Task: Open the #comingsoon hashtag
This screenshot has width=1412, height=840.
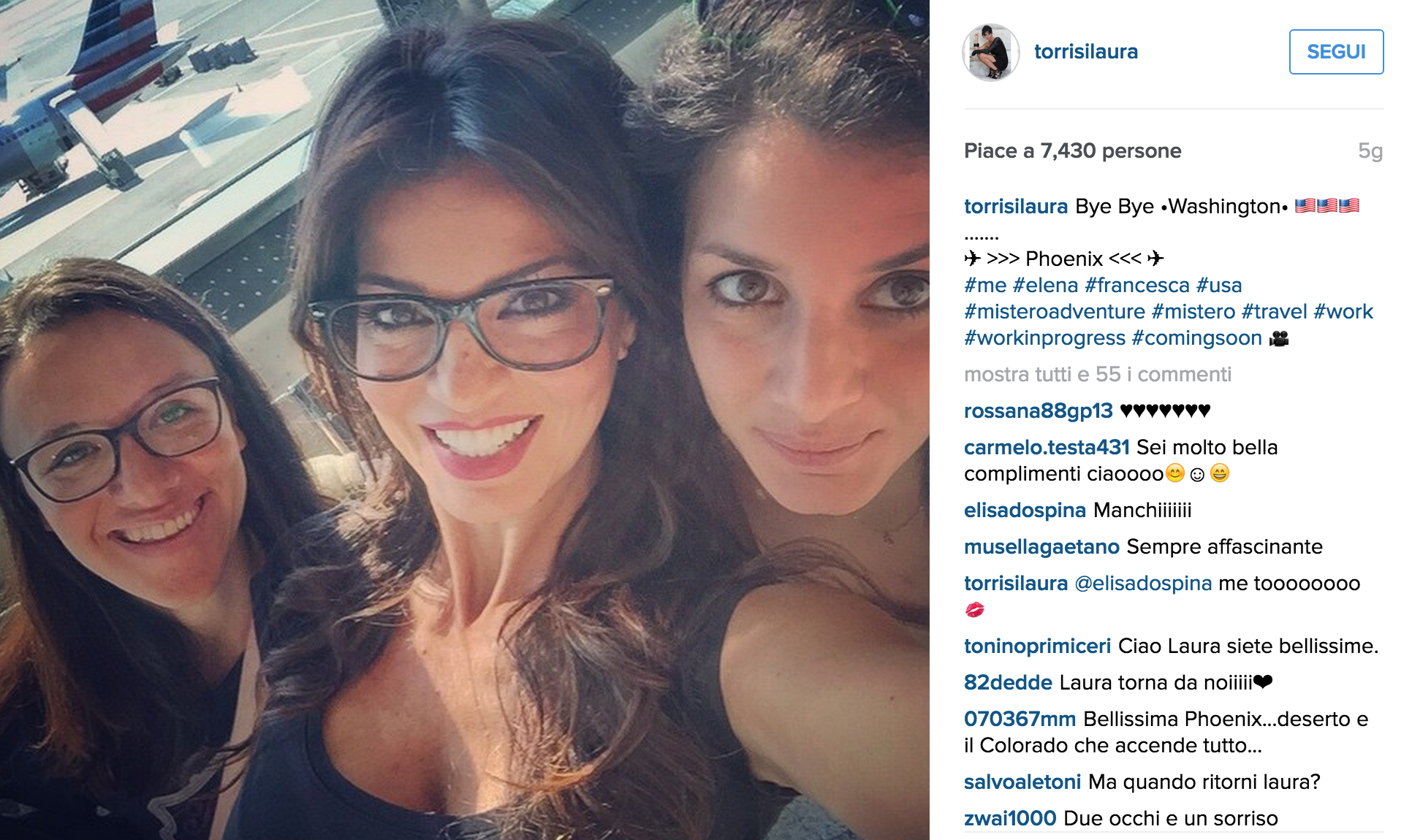Action: [x=1196, y=338]
